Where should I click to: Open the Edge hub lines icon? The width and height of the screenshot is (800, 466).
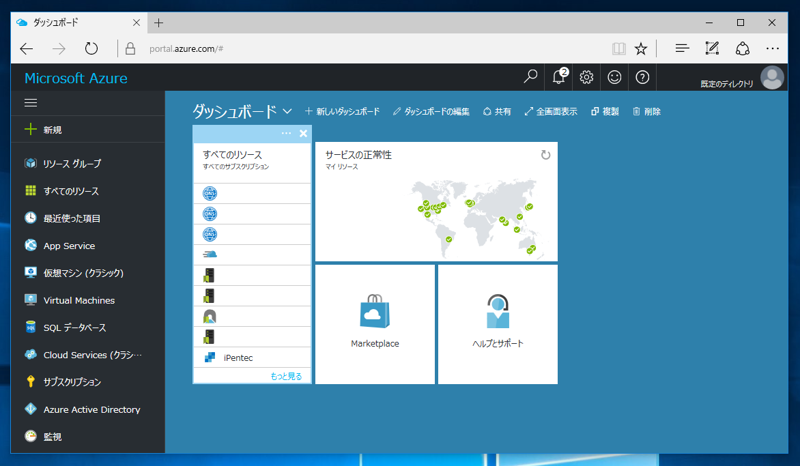tap(682, 48)
